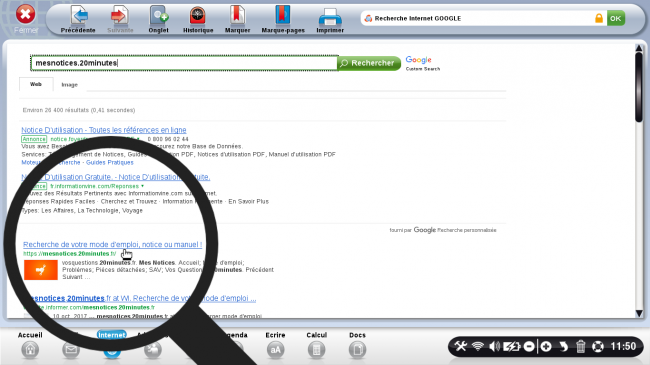Toggle the volume speaker icon

click(494, 346)
